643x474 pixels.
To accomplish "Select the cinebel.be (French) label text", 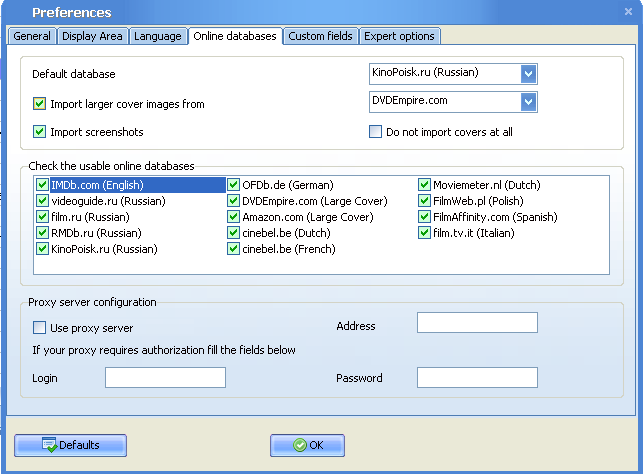I will pyautogui.click(x=289, y=249).
